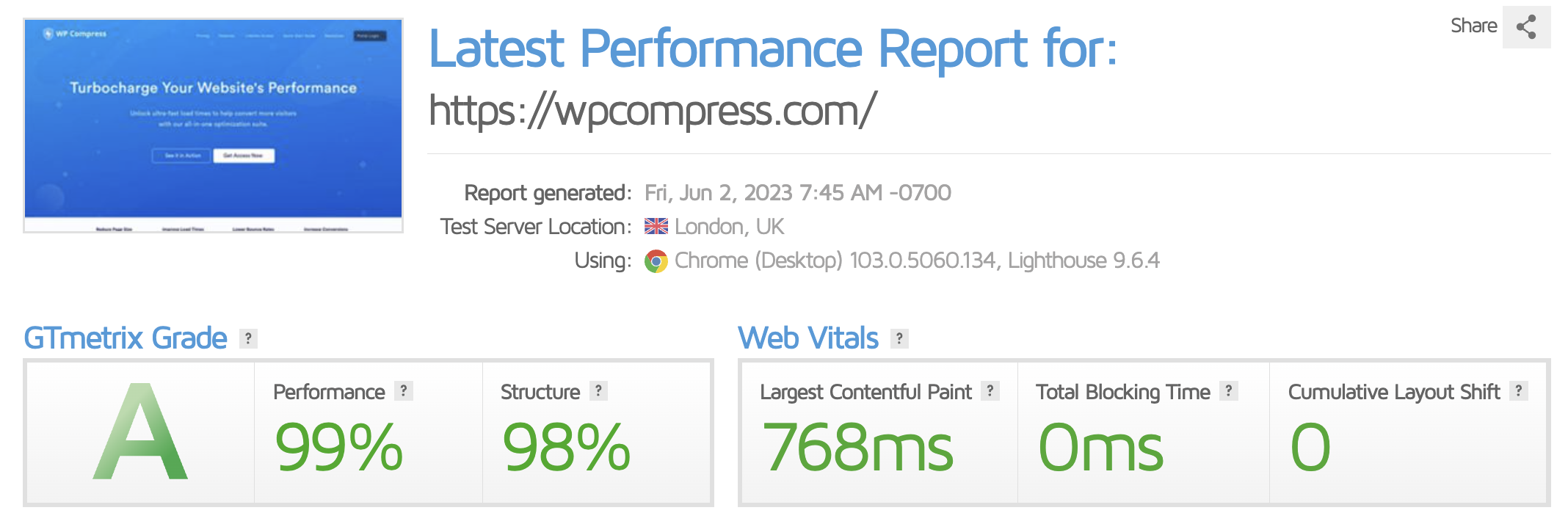Image resolution: width=1568 pixels, height=524 pixels.
Task: Click the https://wpcompress.com/ URL
Action: click(652, 111)
